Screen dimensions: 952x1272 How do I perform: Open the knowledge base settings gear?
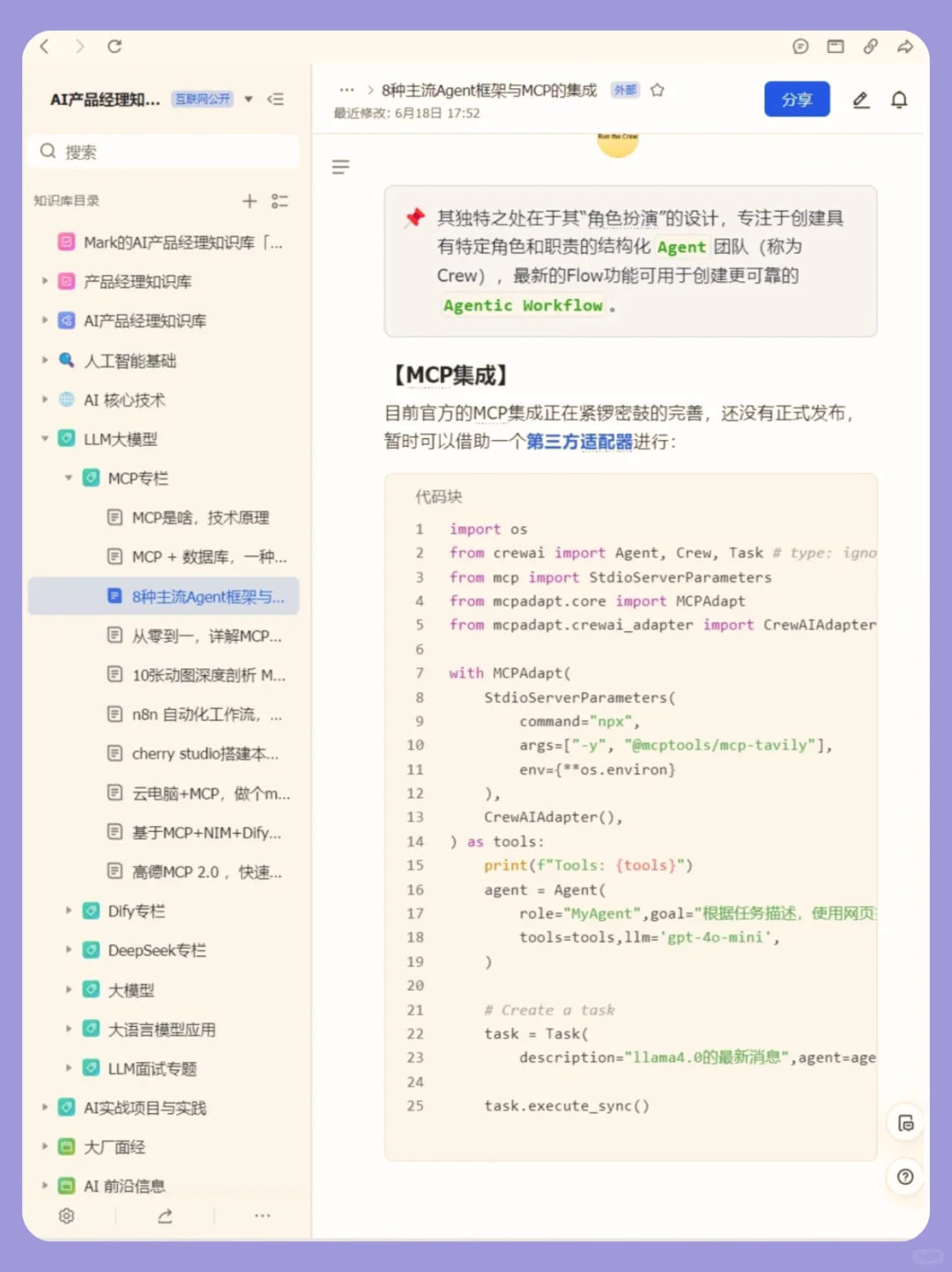click(x=66, y=1216)
